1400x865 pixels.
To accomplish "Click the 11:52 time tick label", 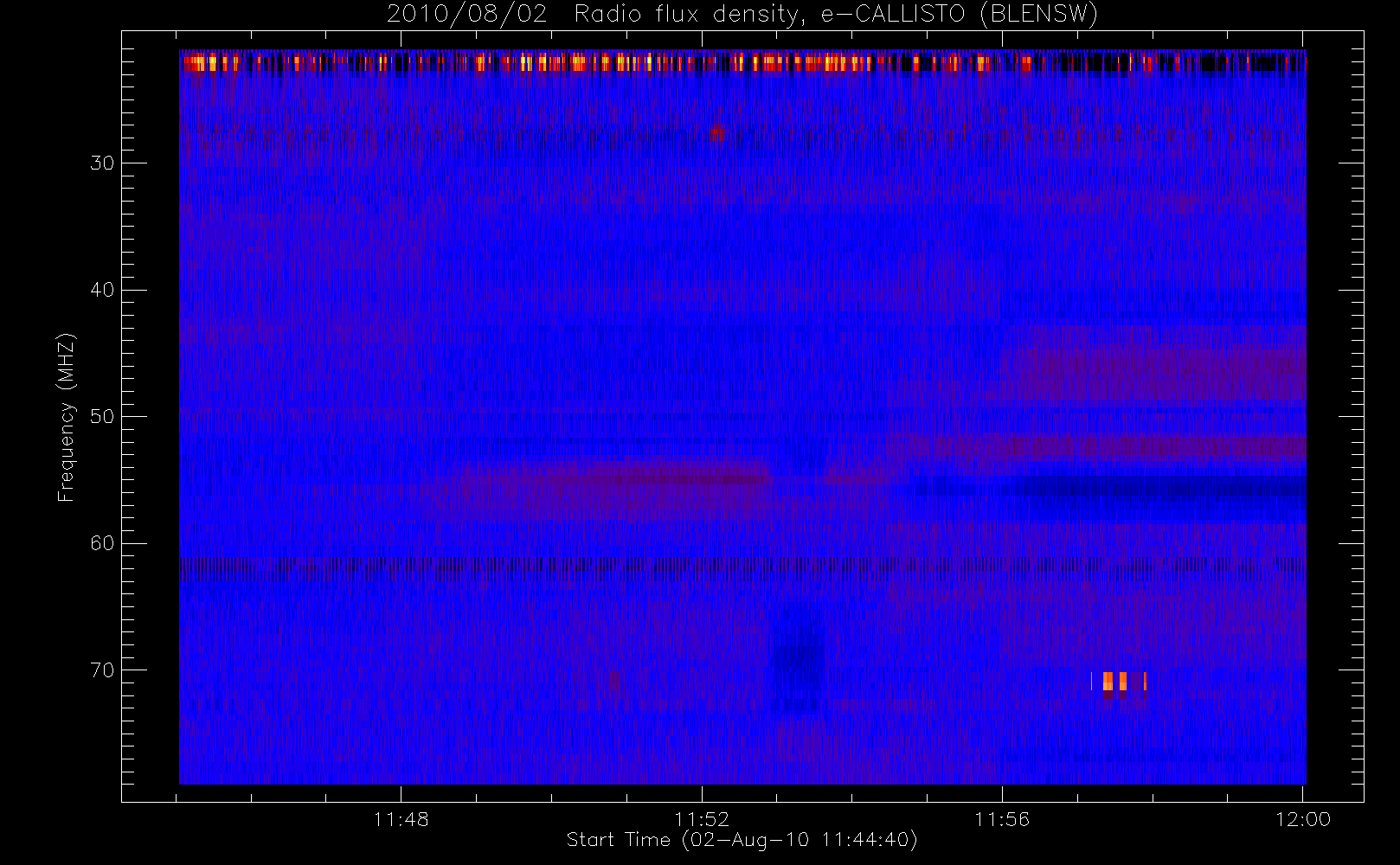I will [702, 819].
